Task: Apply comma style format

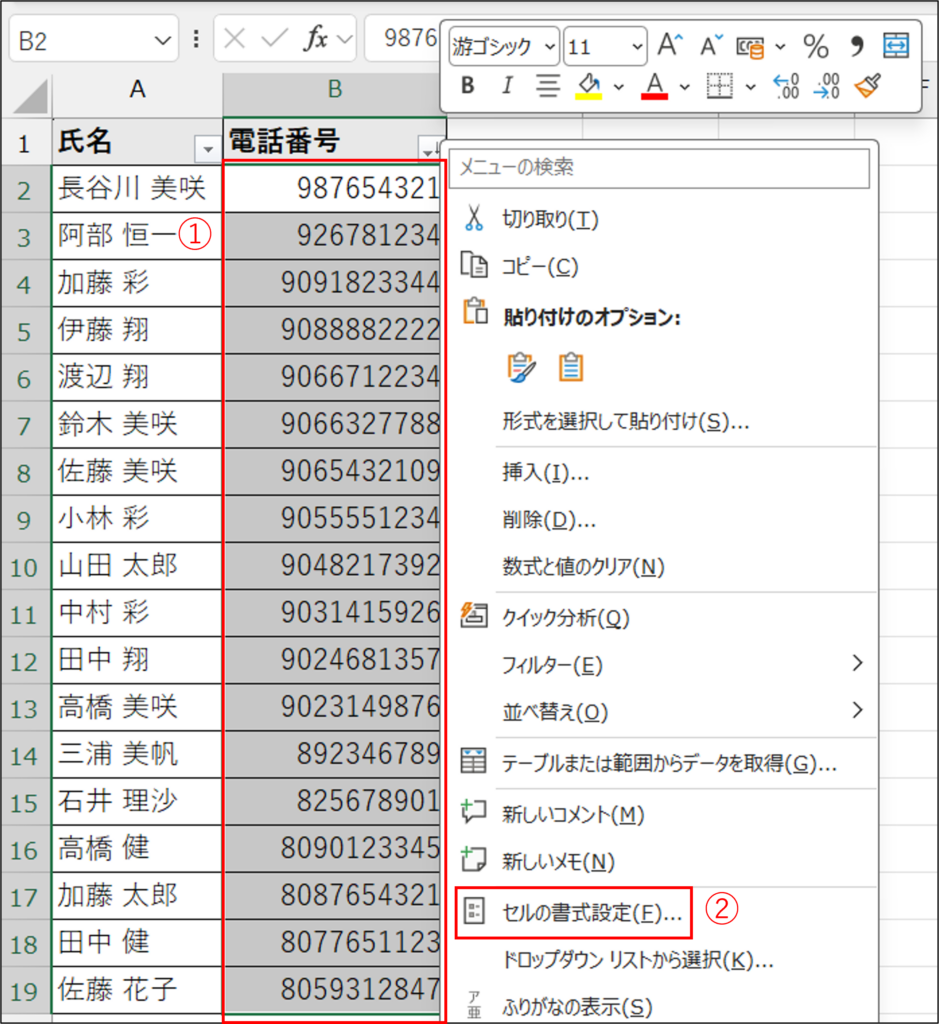Action: tap(856, 46)
